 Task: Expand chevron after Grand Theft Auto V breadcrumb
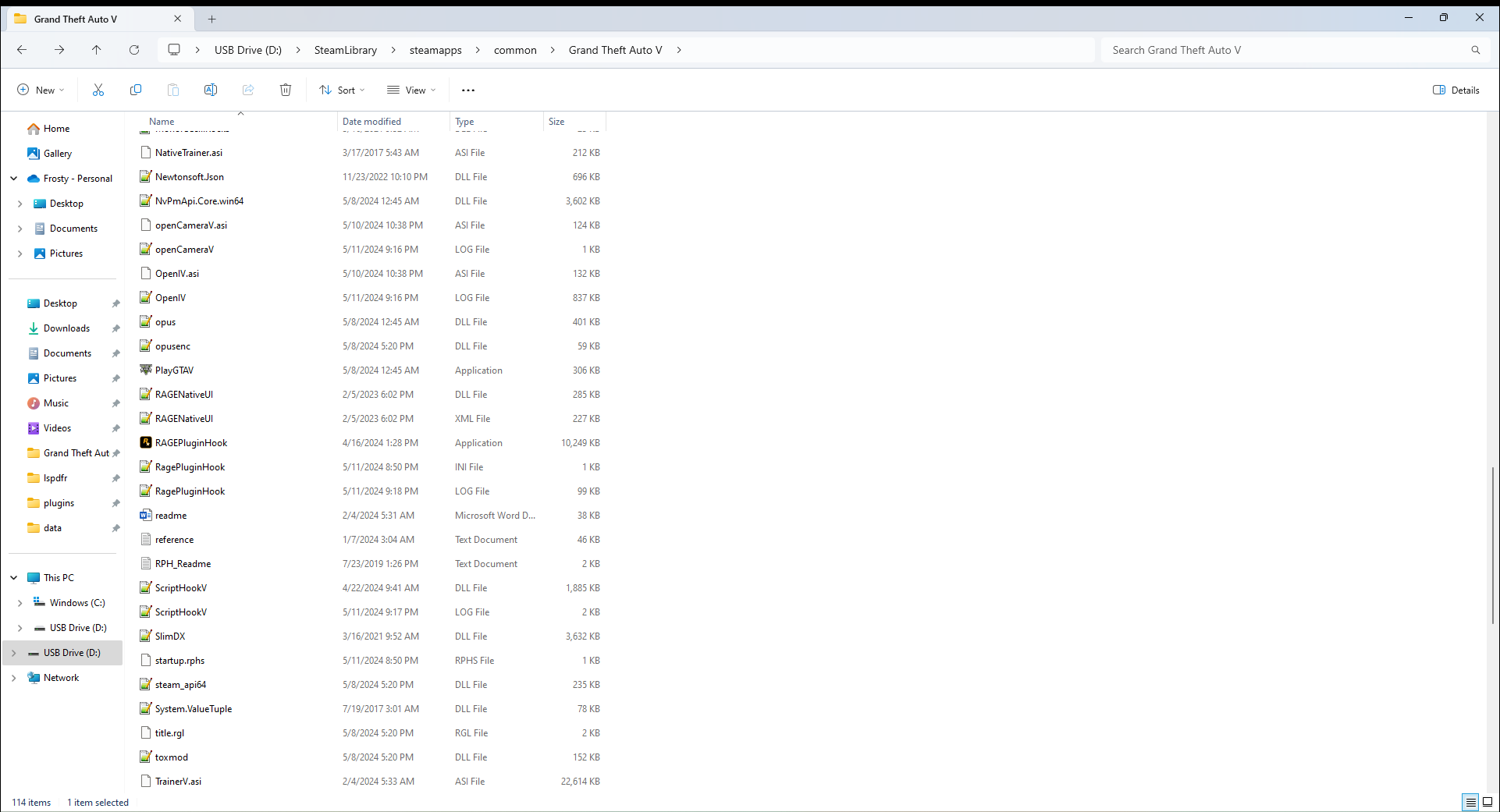pyautogui.click(x=679, y=50)
